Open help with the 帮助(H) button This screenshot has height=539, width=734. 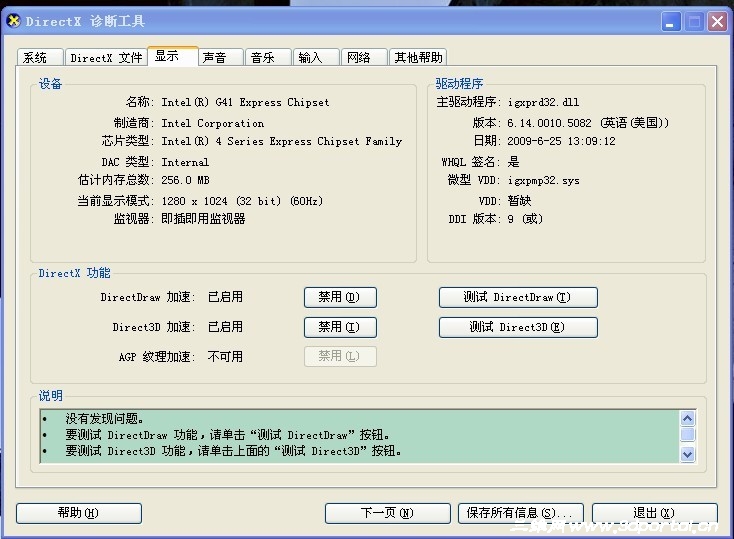79,513
